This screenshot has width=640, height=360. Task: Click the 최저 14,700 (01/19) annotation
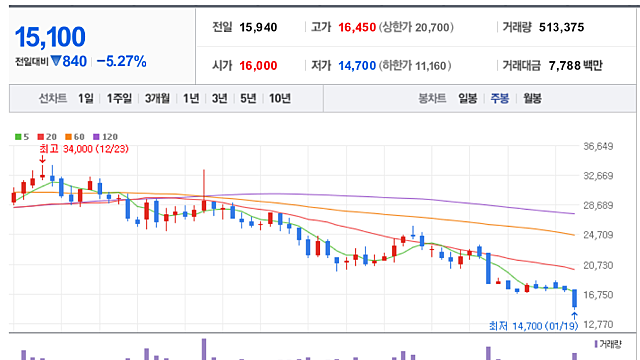[x=533, y=326]
